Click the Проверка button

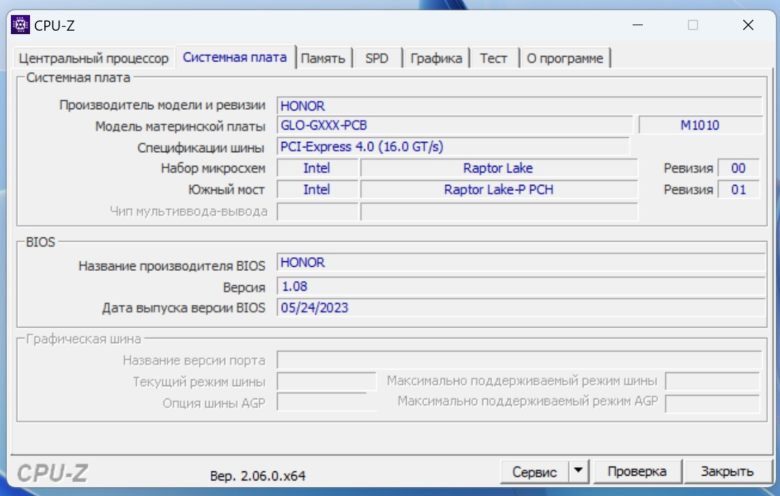pos(637,471)
